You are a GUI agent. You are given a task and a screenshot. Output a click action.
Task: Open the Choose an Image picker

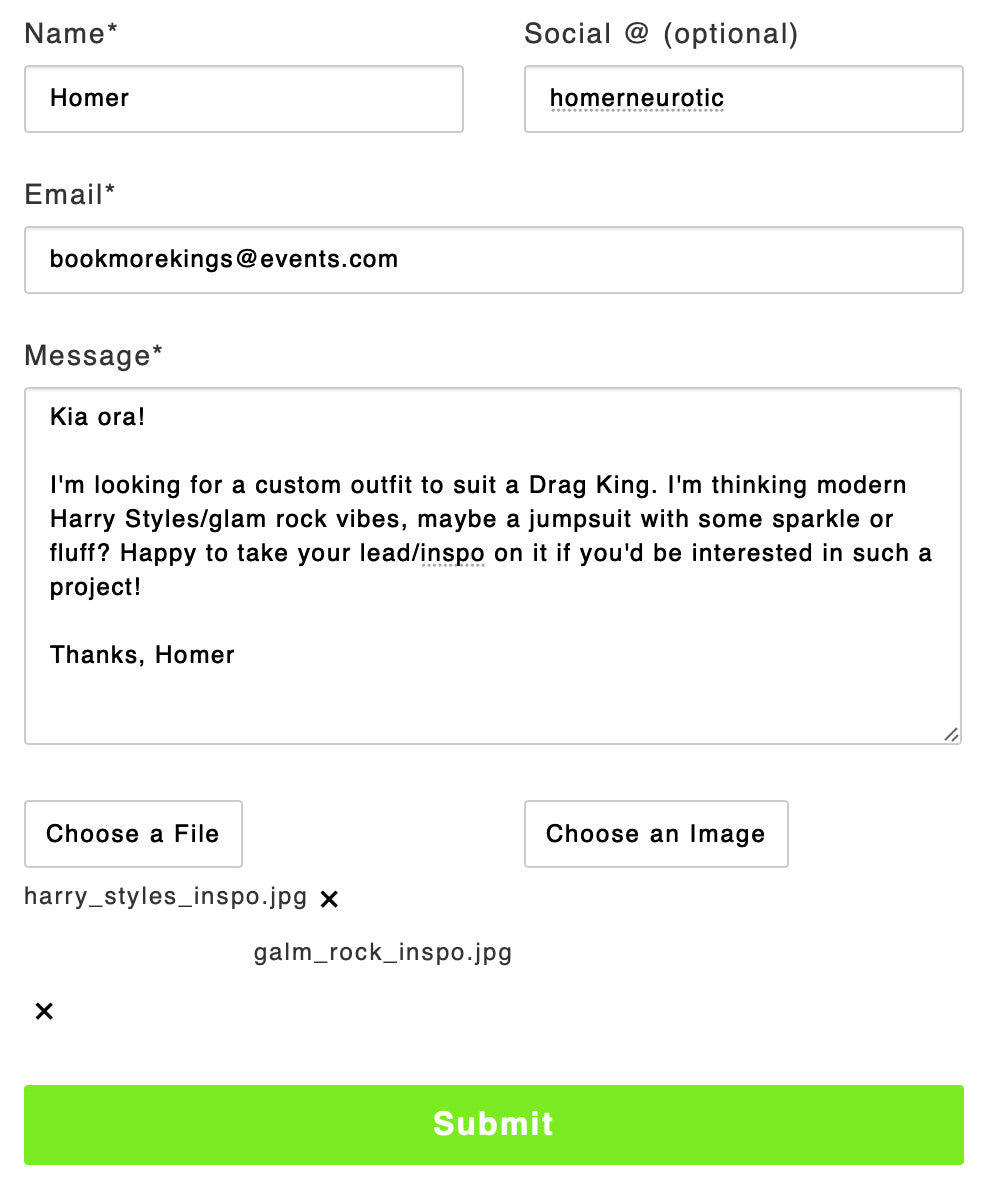pos(656,834)
